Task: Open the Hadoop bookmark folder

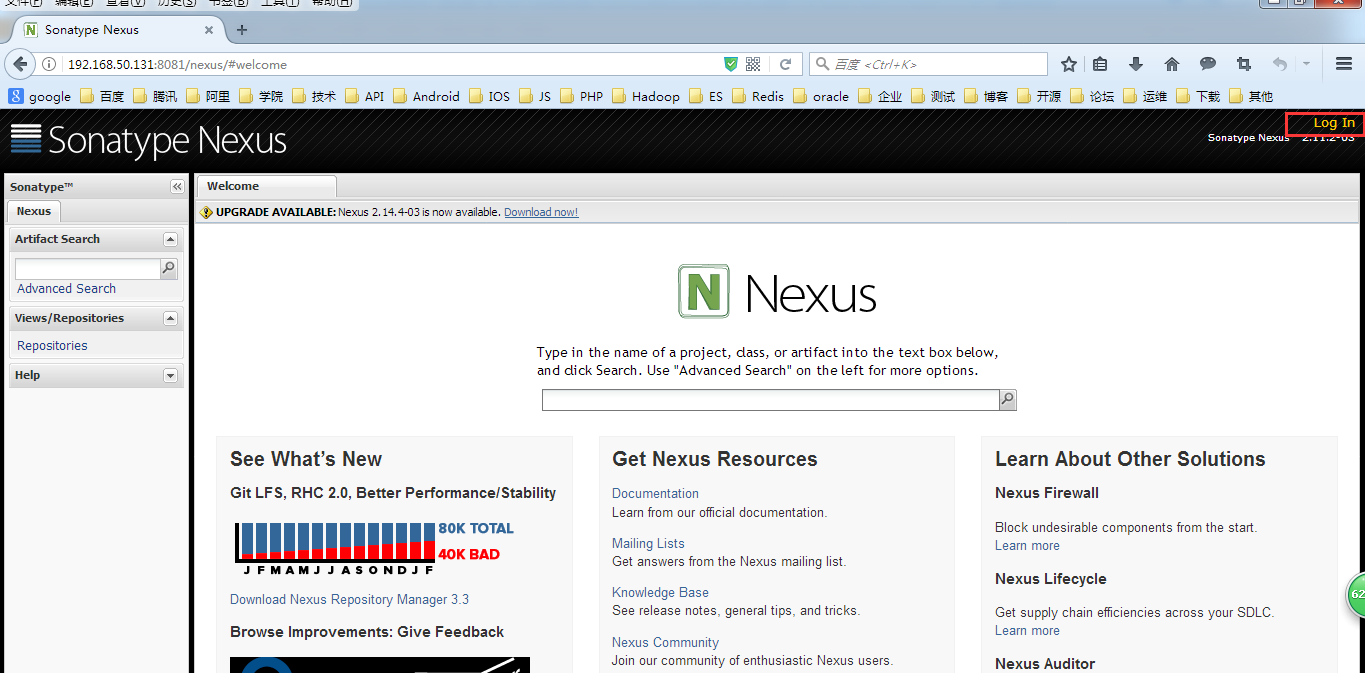Action: click(x=646, y=96)
